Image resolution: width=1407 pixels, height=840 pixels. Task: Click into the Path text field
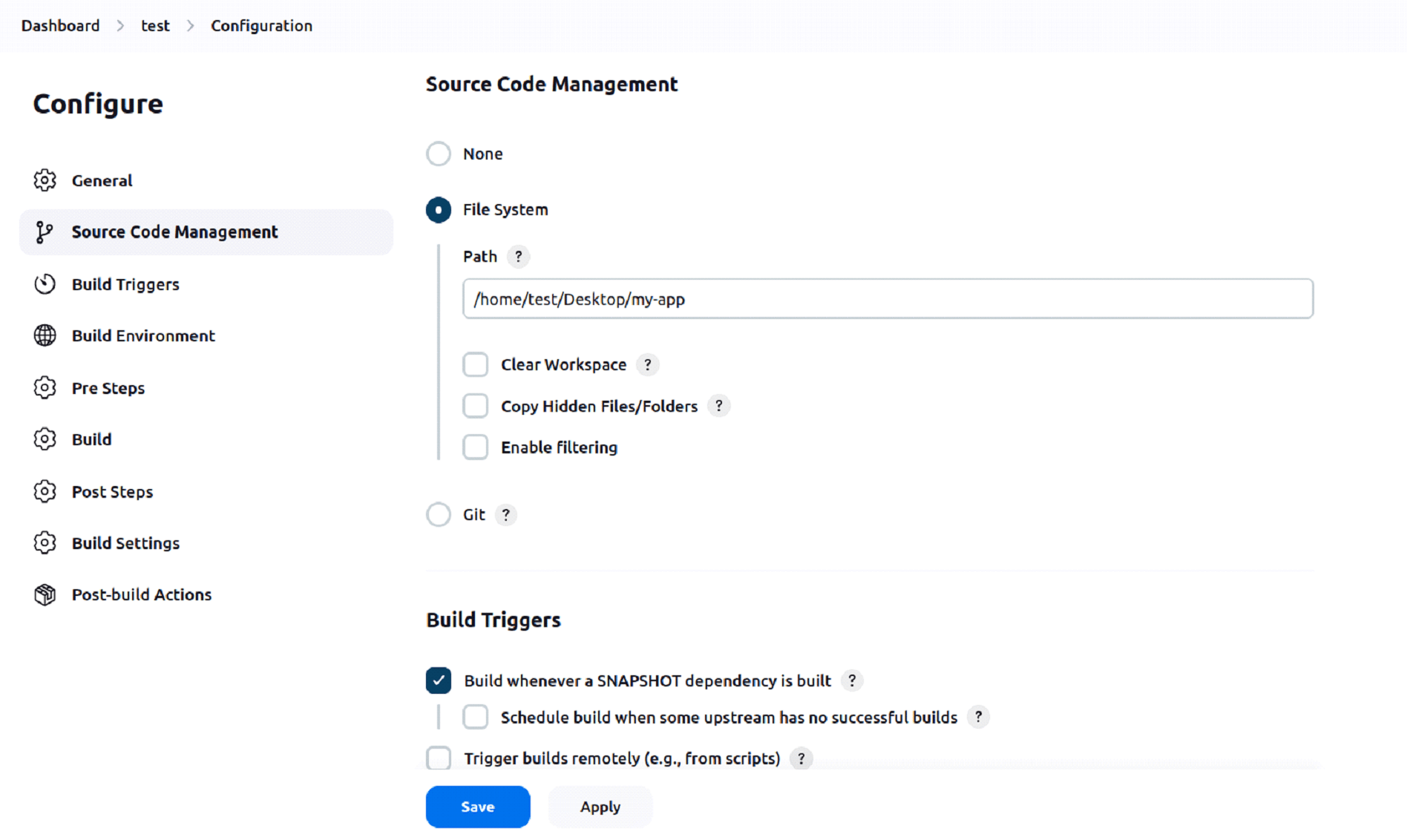pyautogui.click(x=888, y=299)
